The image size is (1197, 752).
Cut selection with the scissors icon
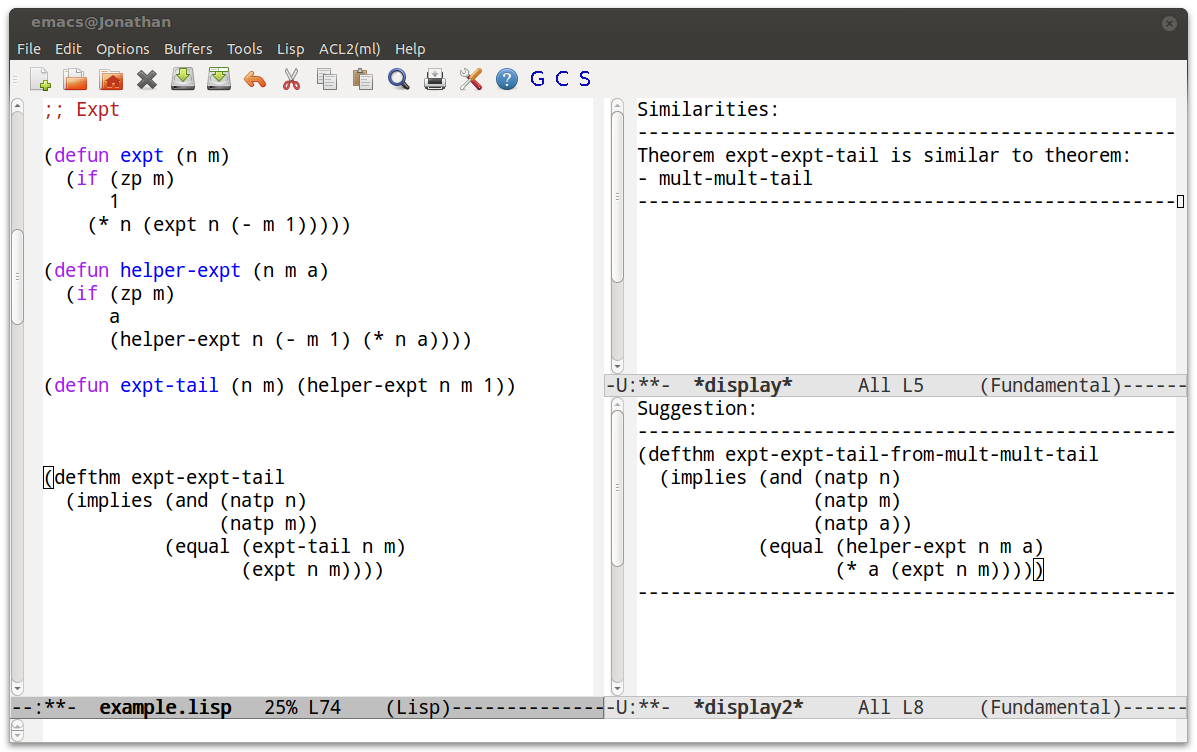[291, 79]
